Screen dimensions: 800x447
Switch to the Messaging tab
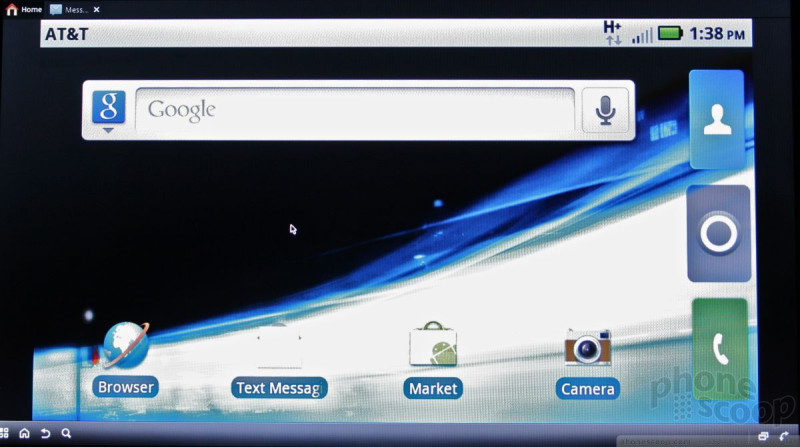69,9
